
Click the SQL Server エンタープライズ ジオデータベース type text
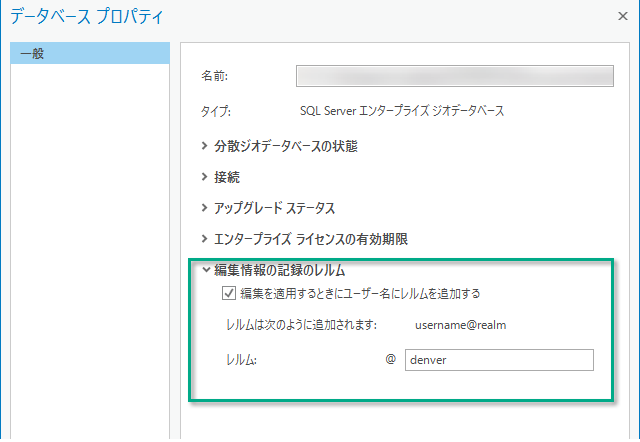click(402, 111)
